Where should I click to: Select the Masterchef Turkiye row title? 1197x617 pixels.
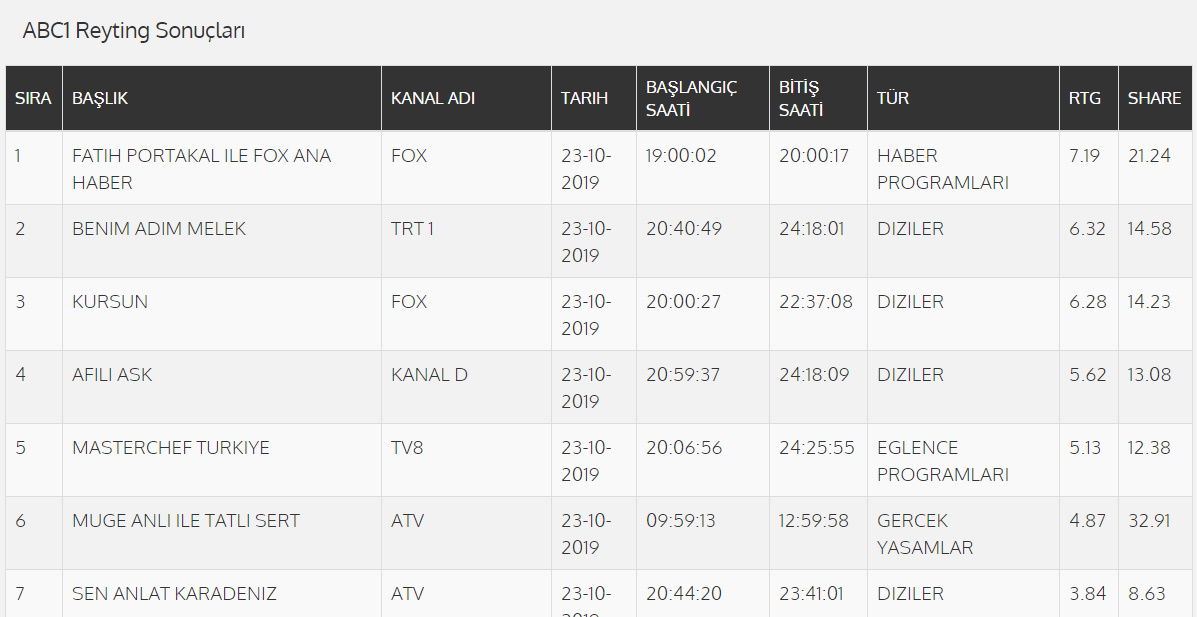(171, 448)
